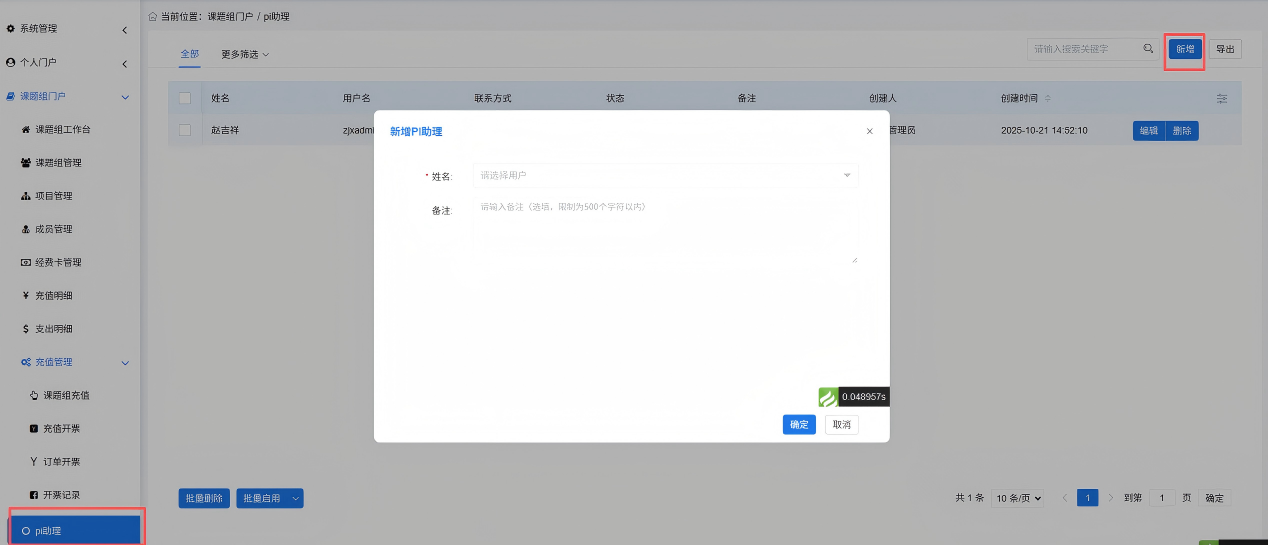Collapse the 充值管理 sidebar submenu
The image size is (1268, 545).
point(124,362)
